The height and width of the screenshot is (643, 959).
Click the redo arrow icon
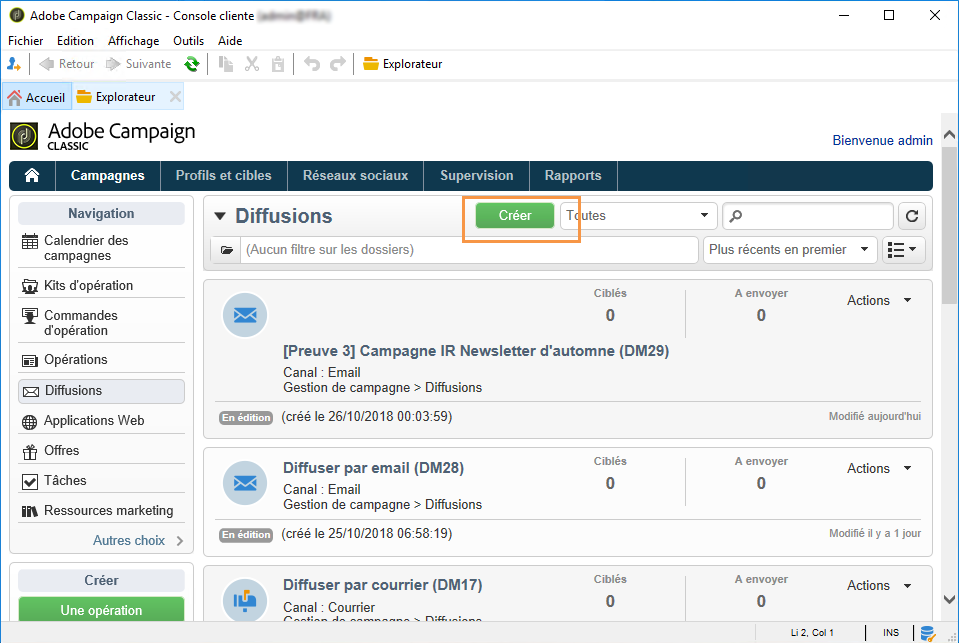click(338, 64)
